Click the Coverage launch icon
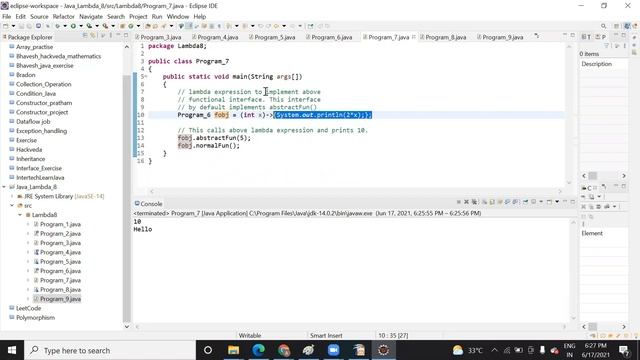Image resolution: width=640 pixels, height=360 pixels. [89, 26]
